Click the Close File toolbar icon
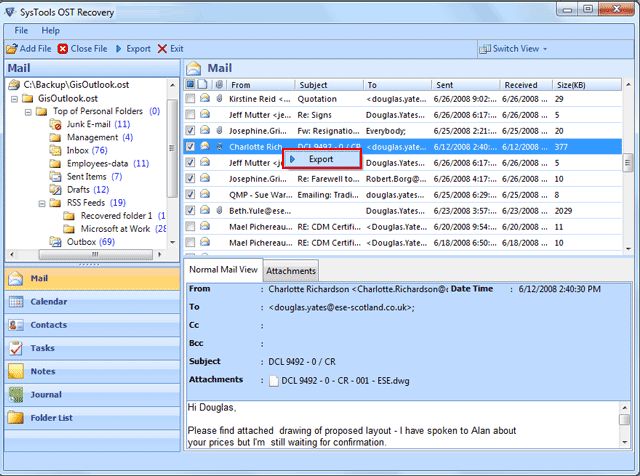The width and height of the screenshot is (640, 476). pos(64,48)
